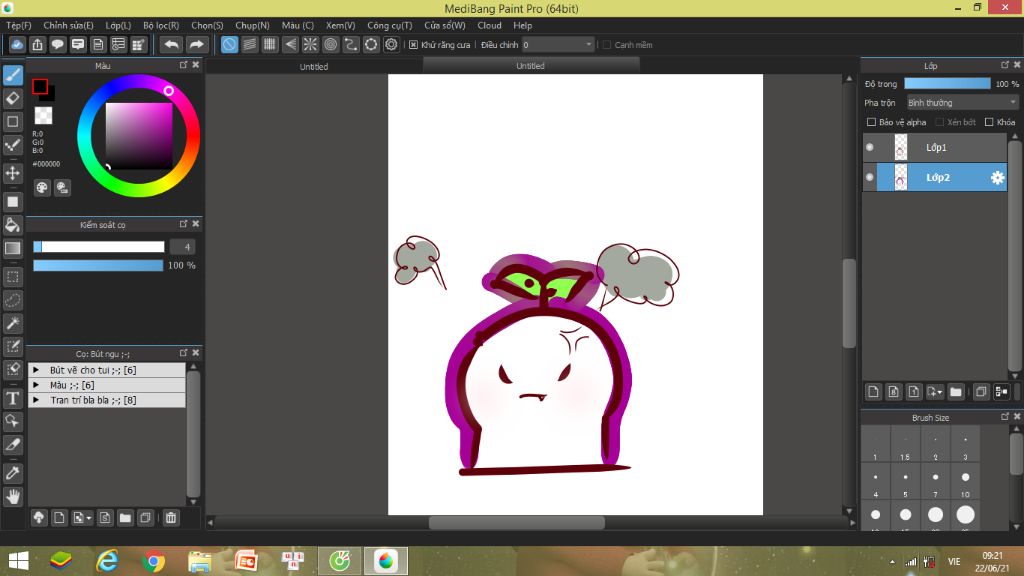1024x576 pixels.
Task: Pick the Text tool
Action: pos(12,398)
